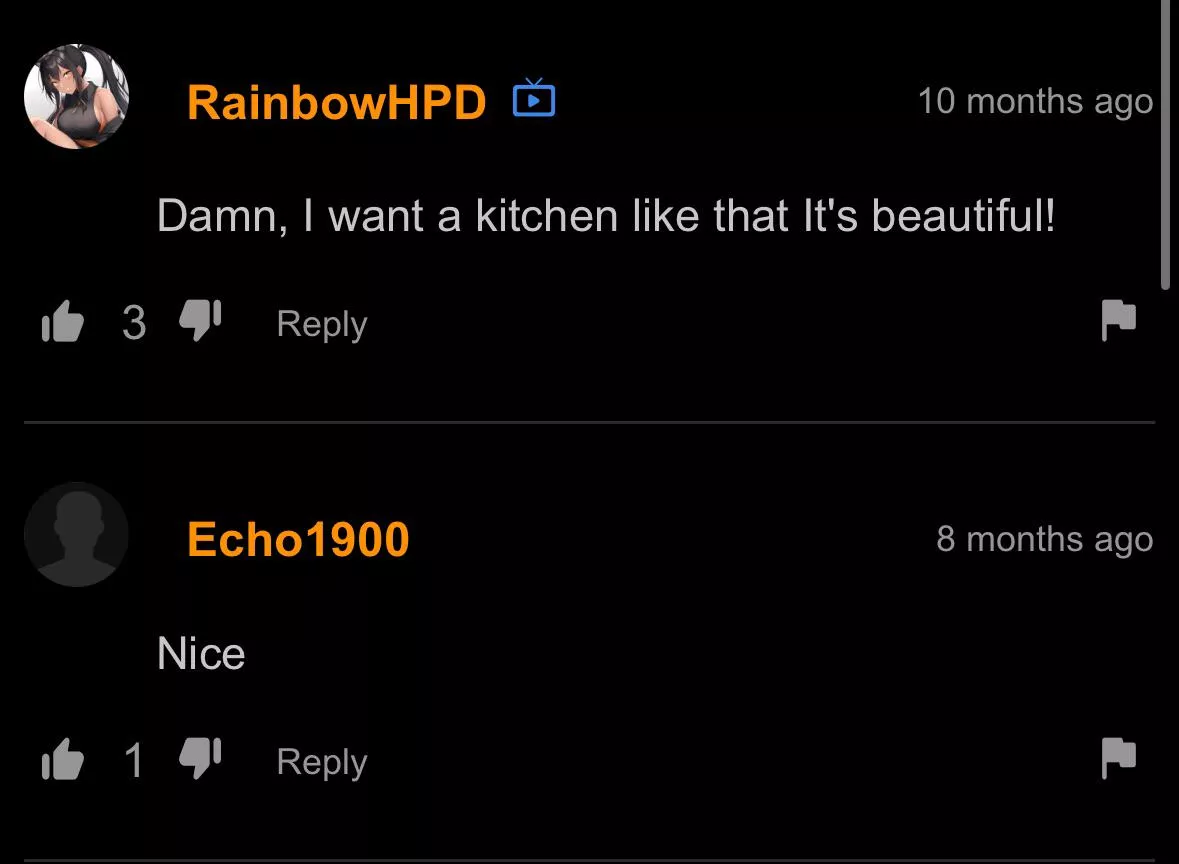Viewport: 1179px width, 864px height.
Task: Click the blue TV badge beside RainbowHPD
Action: 534,98
